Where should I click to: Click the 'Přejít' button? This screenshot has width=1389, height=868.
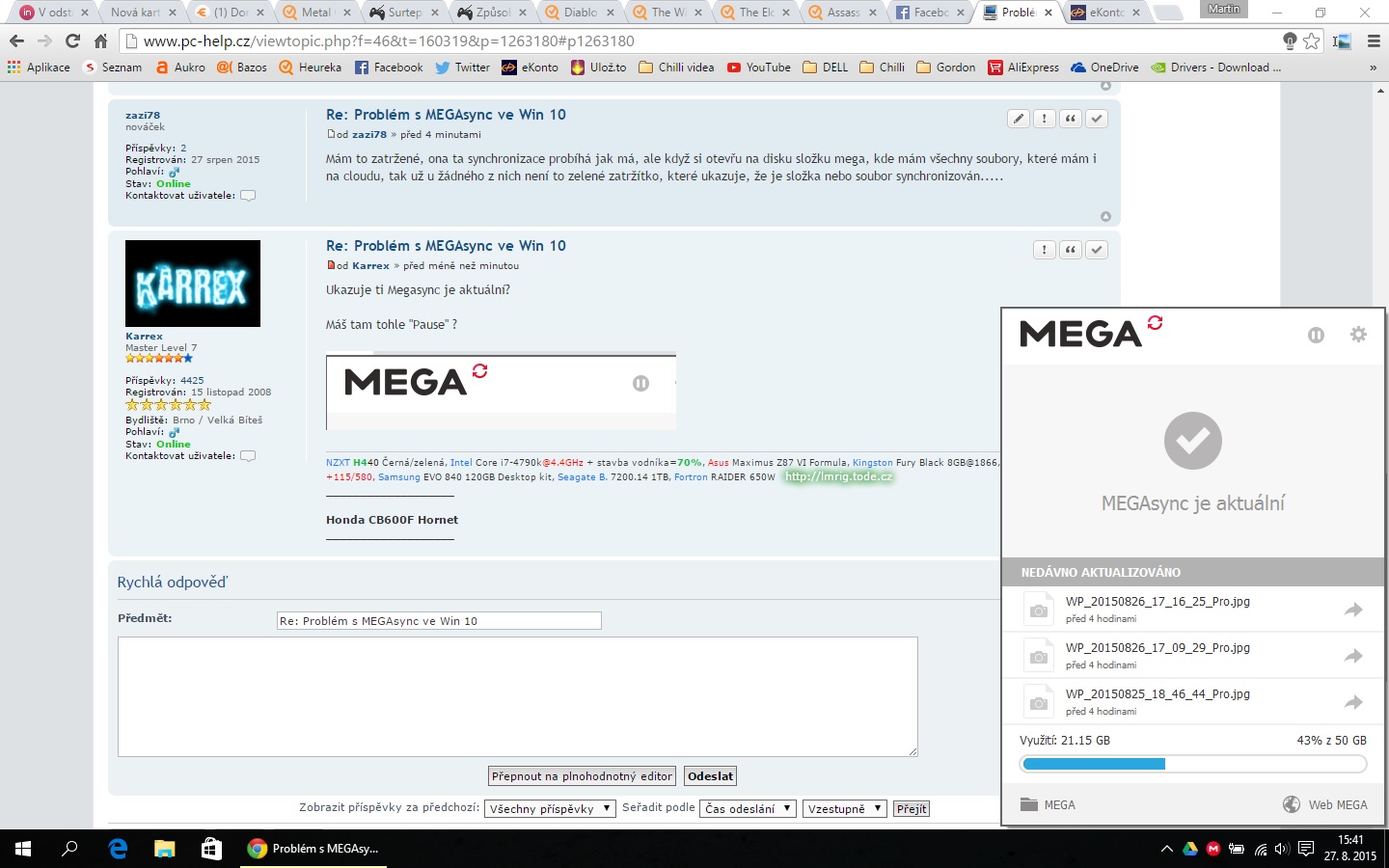912,809
